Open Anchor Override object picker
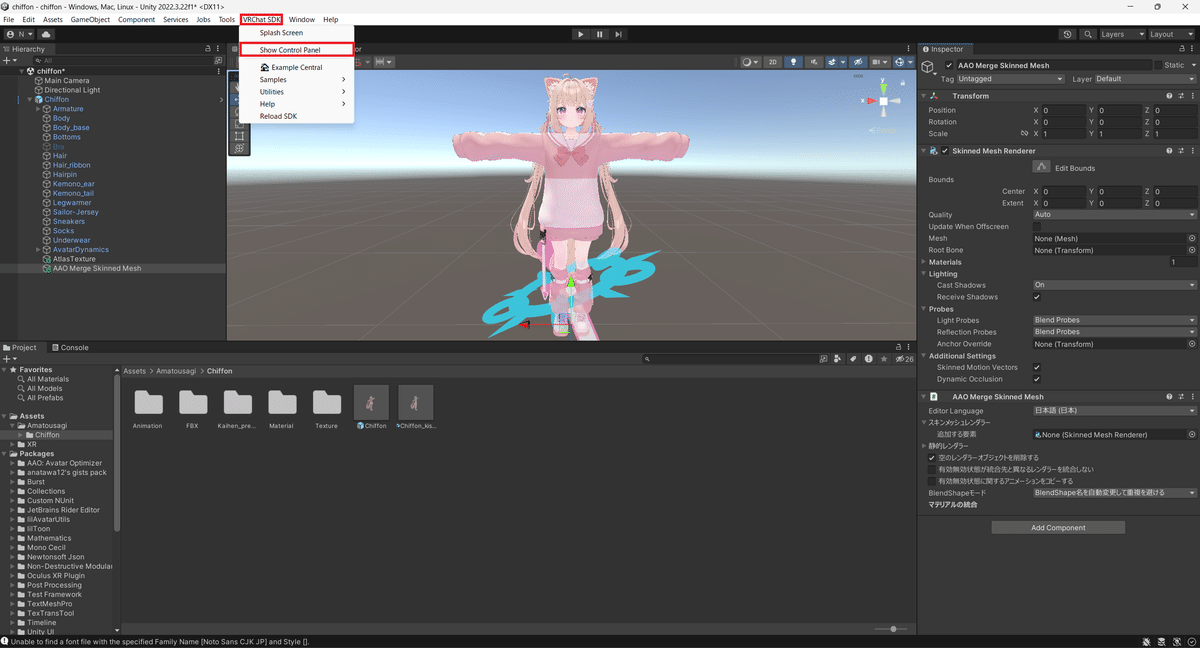 coord(1192,344)
